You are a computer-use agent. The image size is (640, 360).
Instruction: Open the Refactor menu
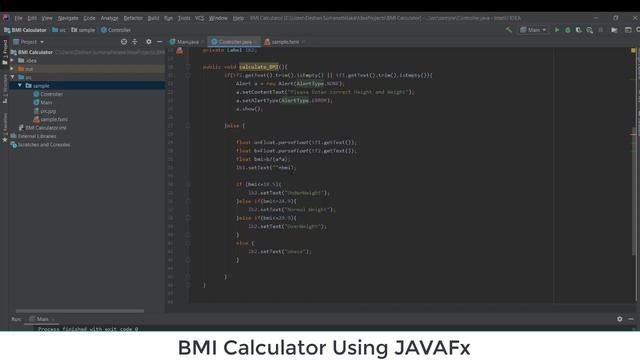(133, 18)
